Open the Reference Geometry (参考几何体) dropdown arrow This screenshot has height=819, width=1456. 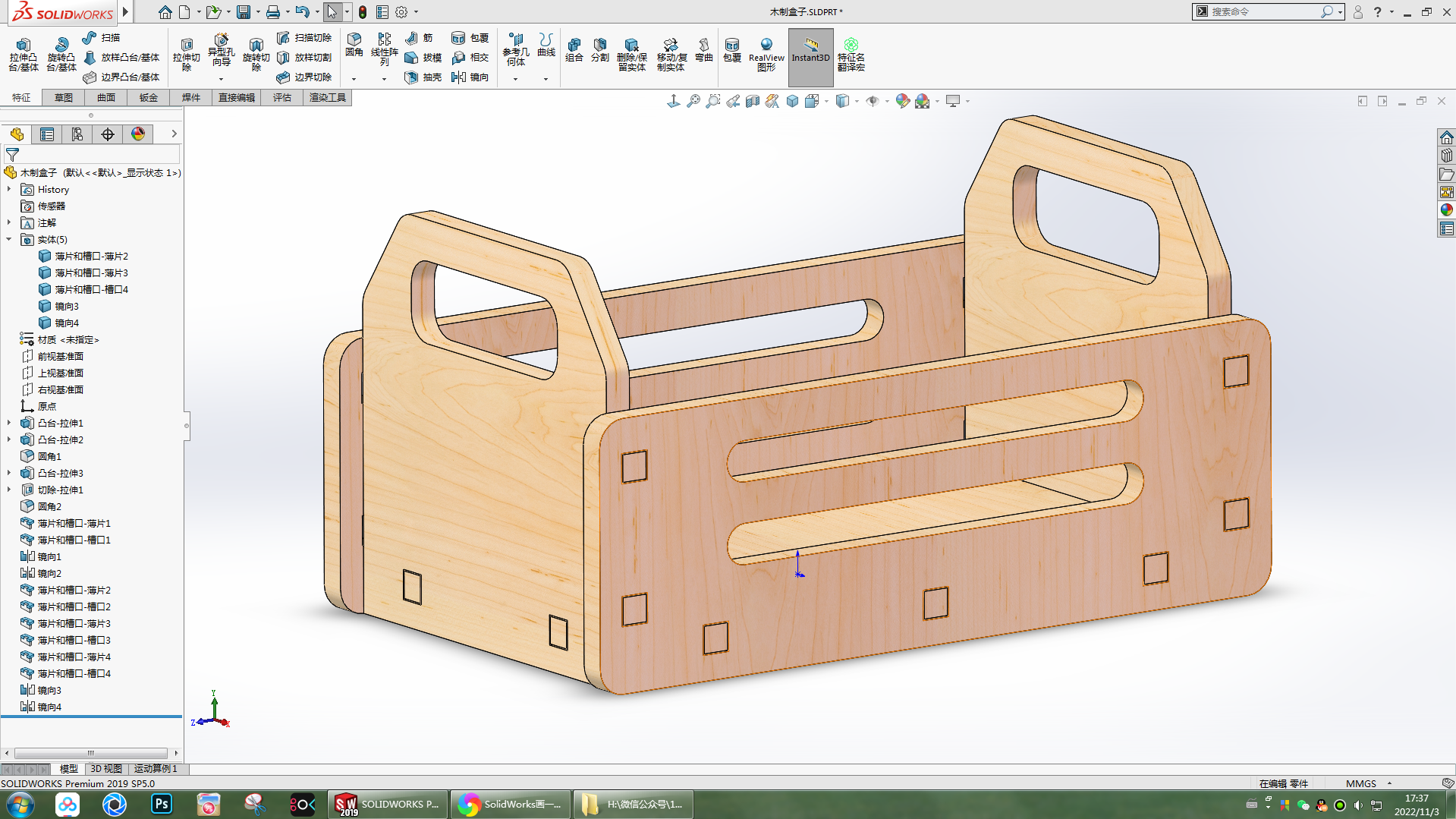pyautogui.click(x=515, y=79)
